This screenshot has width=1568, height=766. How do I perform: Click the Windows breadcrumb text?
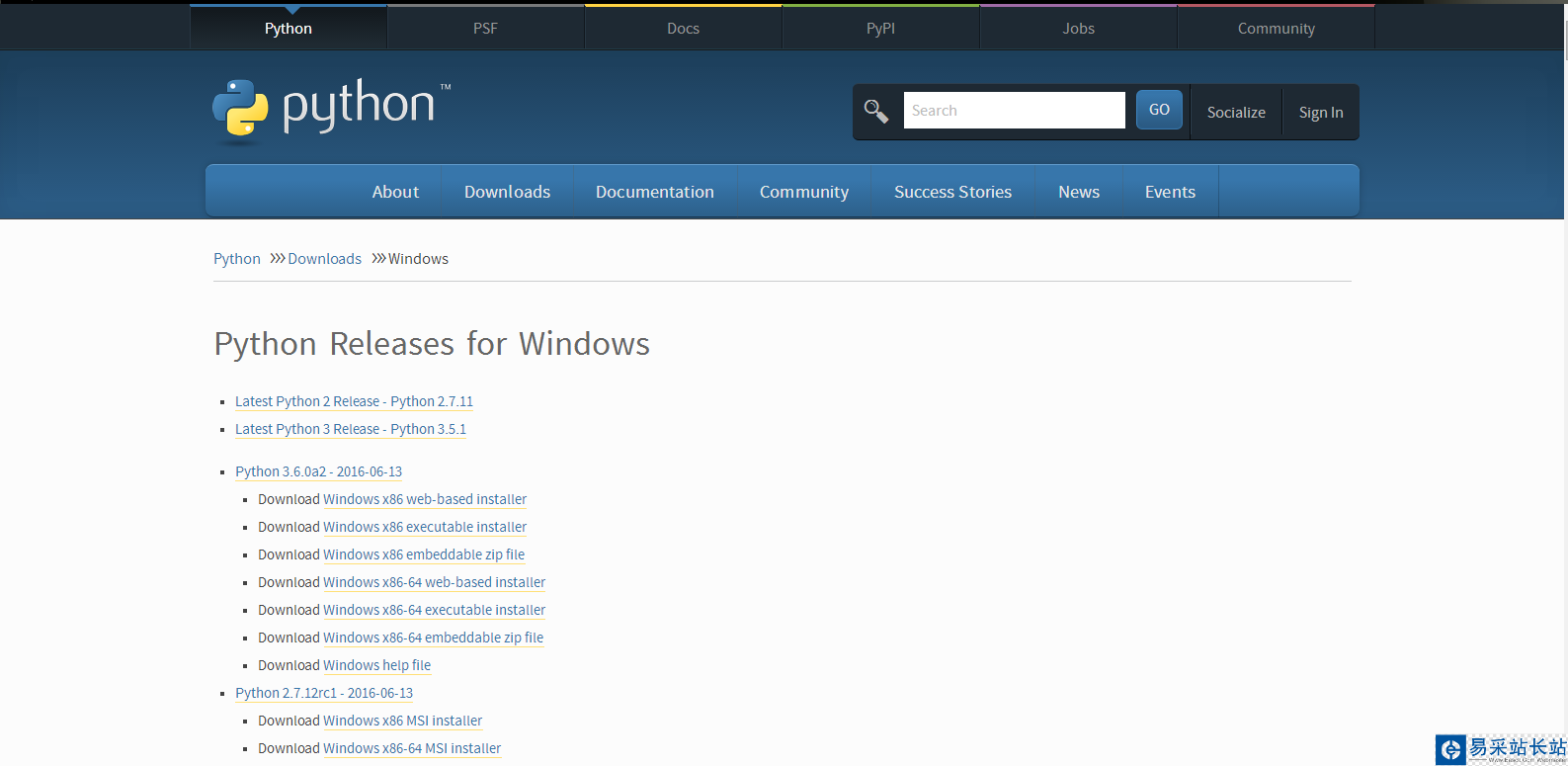(418, 259)
